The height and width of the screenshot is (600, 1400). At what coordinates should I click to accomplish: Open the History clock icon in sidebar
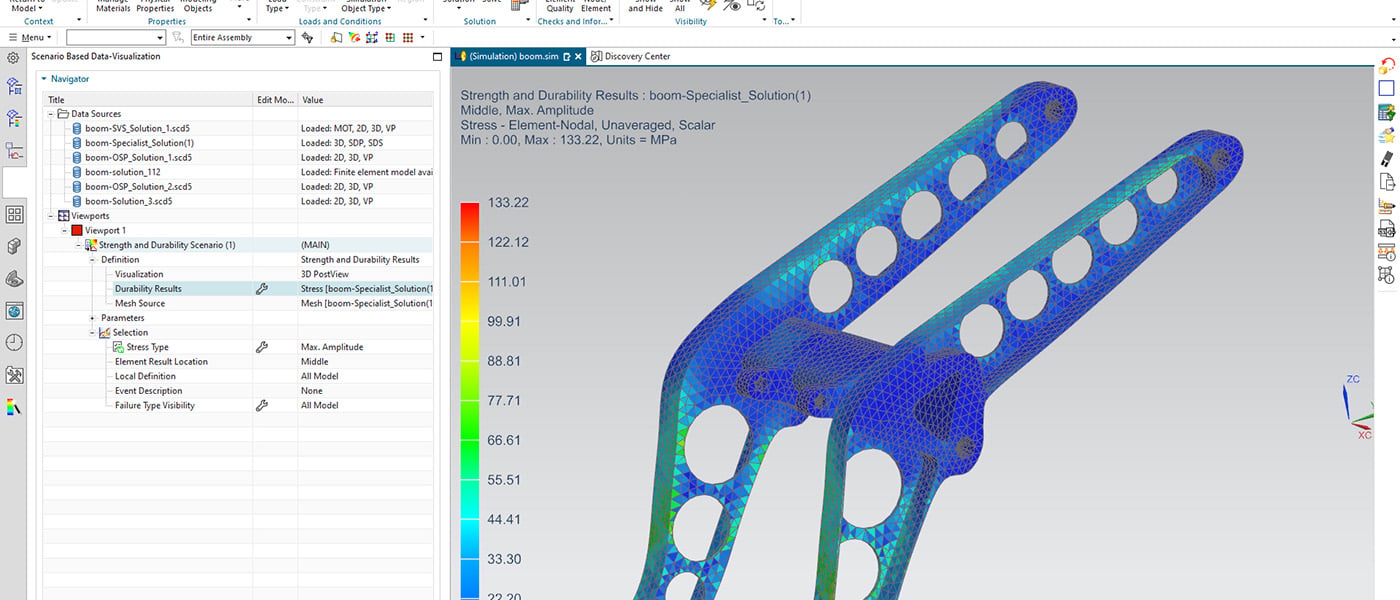14,343
